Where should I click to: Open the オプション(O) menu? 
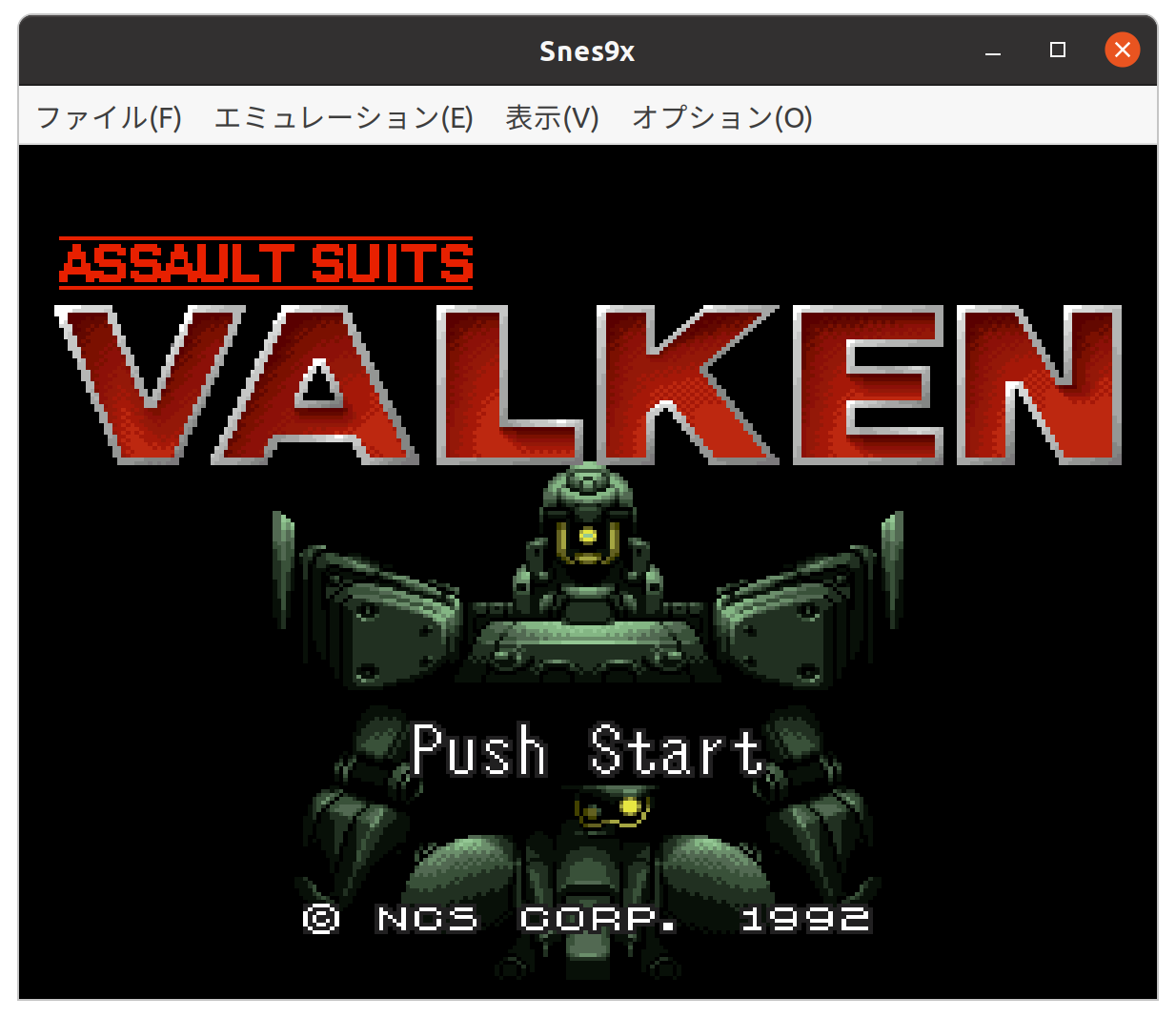[721, 117]
